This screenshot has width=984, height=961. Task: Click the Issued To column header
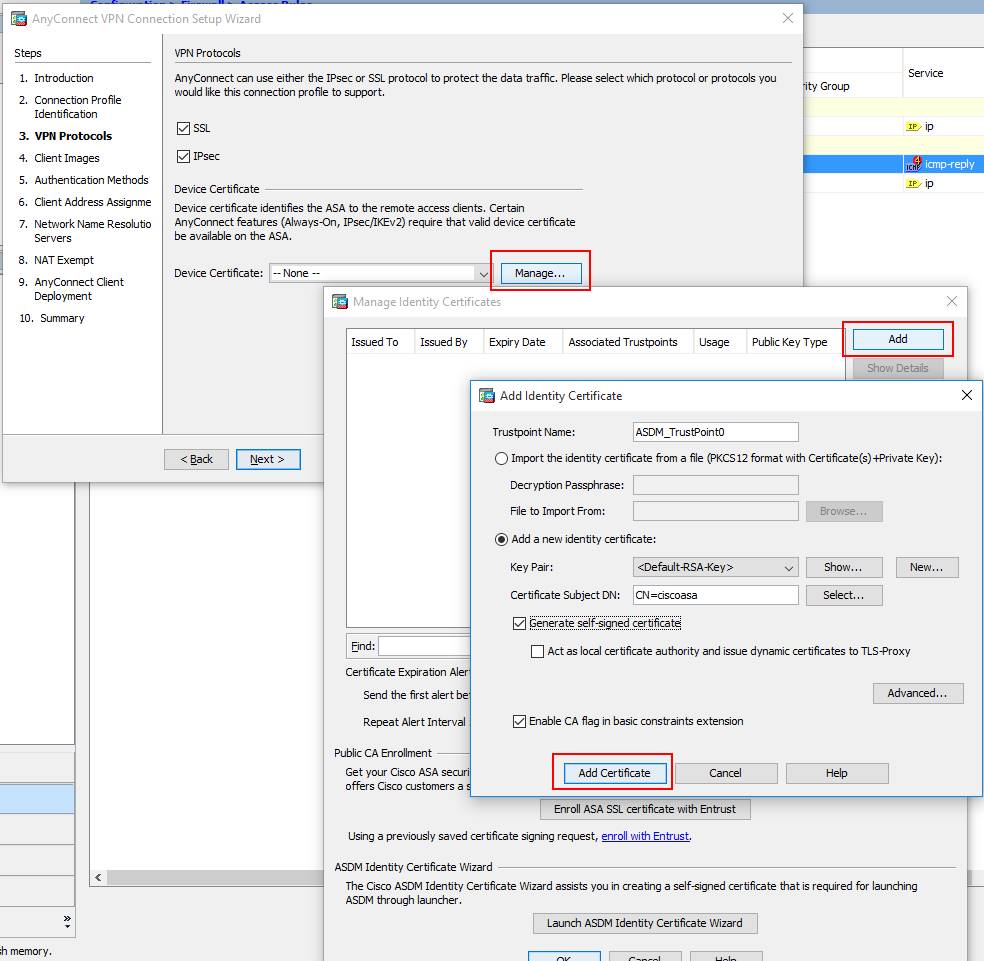(380, 342)
